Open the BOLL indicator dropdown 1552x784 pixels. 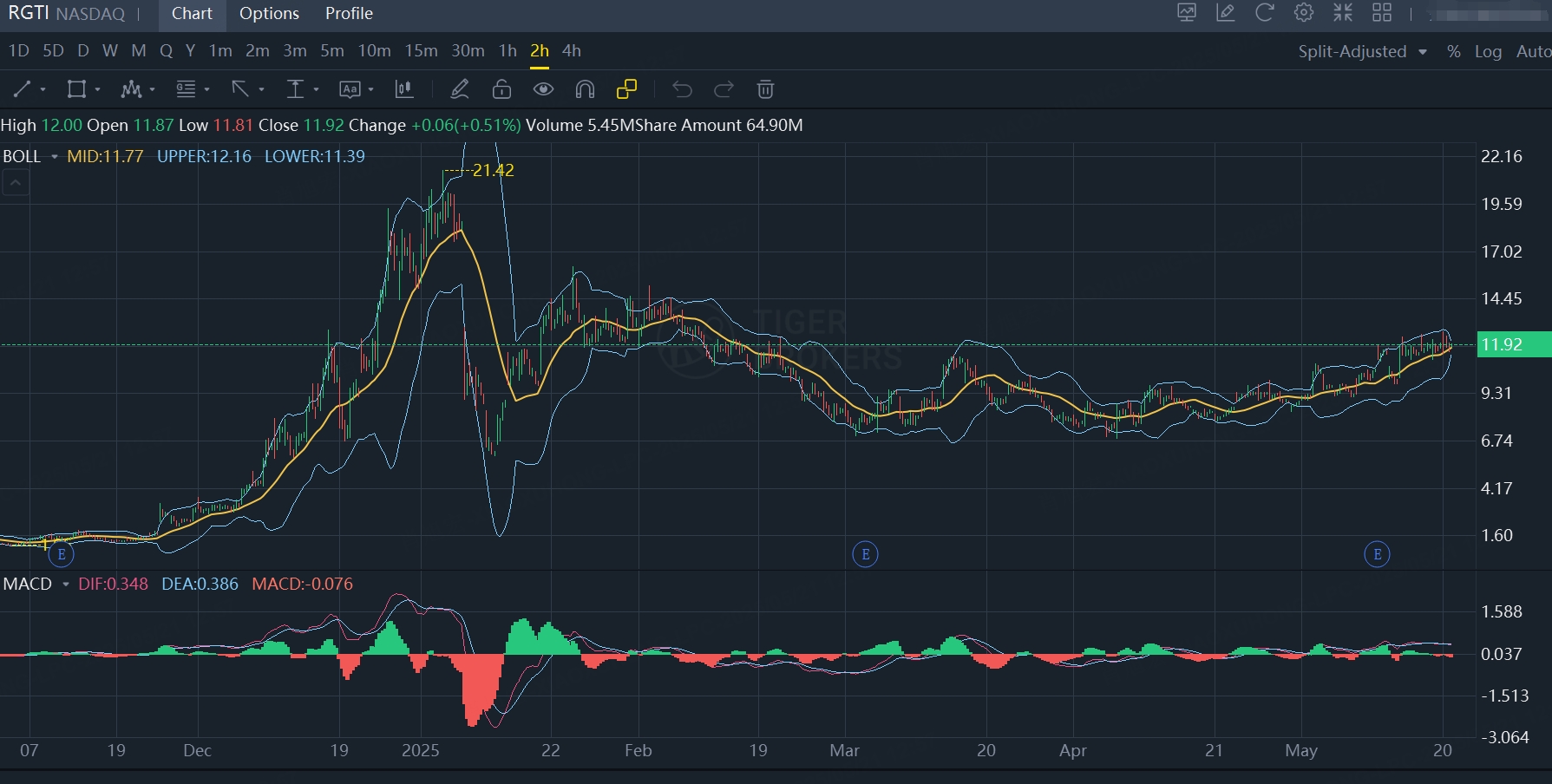(54, 157)
